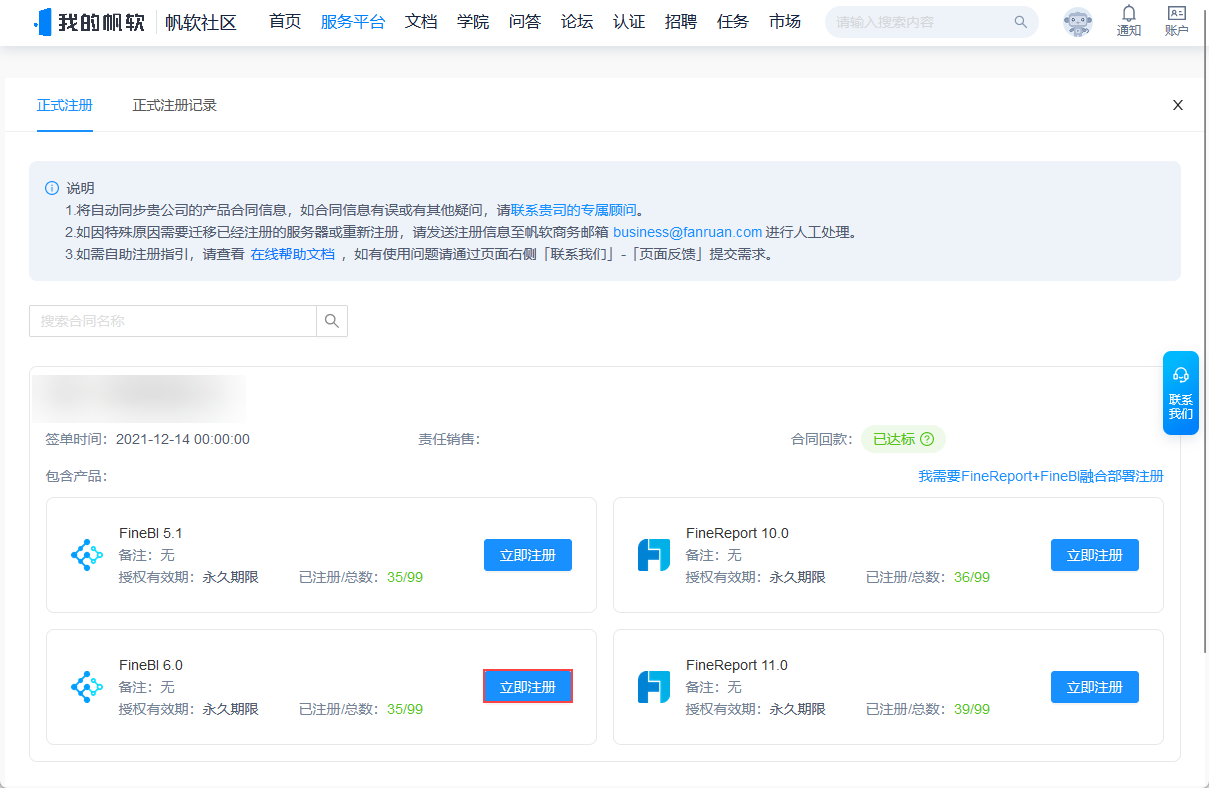Open 市场 in top navigation
1209x788 pixels.
click(x=785, y=22)
